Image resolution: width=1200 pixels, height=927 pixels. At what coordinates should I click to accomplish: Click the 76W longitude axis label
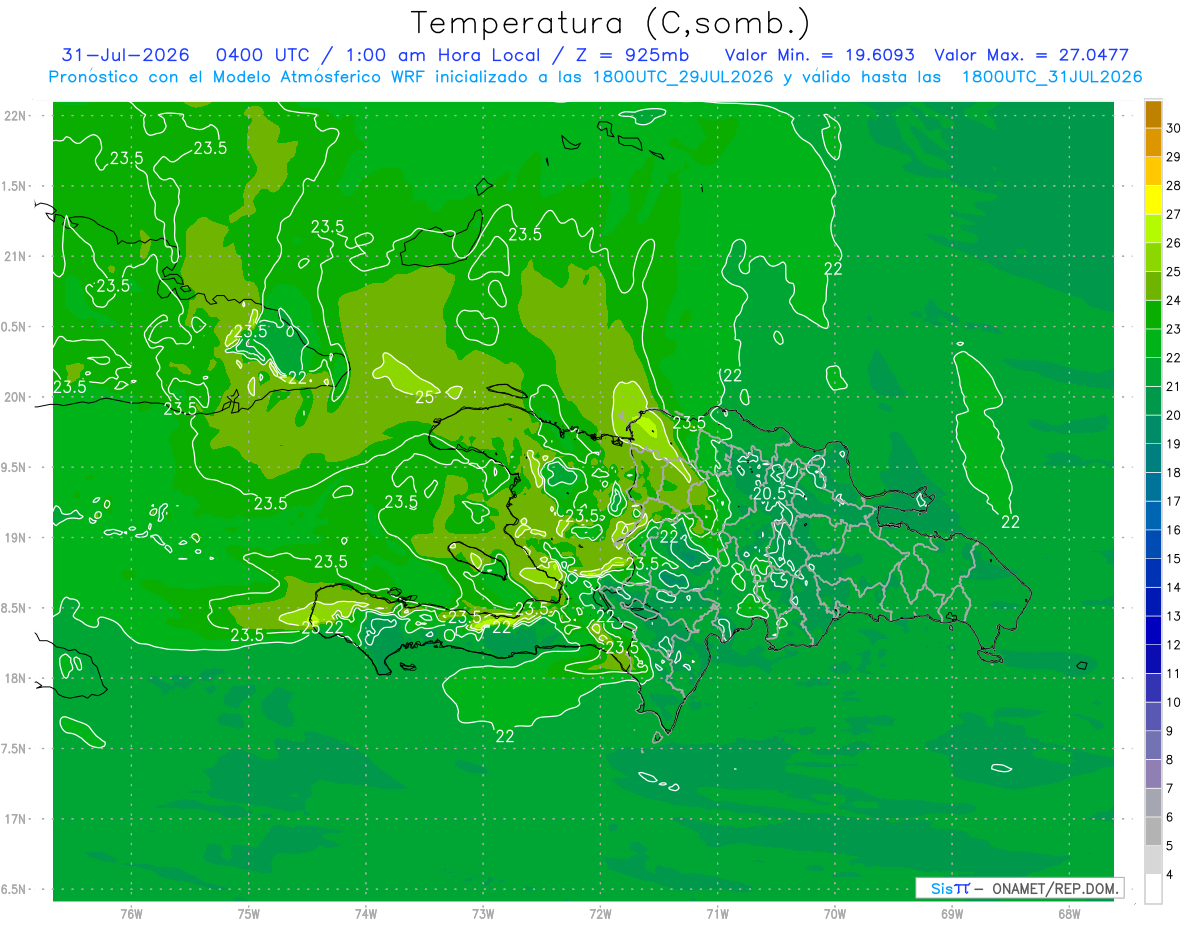click(131, 914)
